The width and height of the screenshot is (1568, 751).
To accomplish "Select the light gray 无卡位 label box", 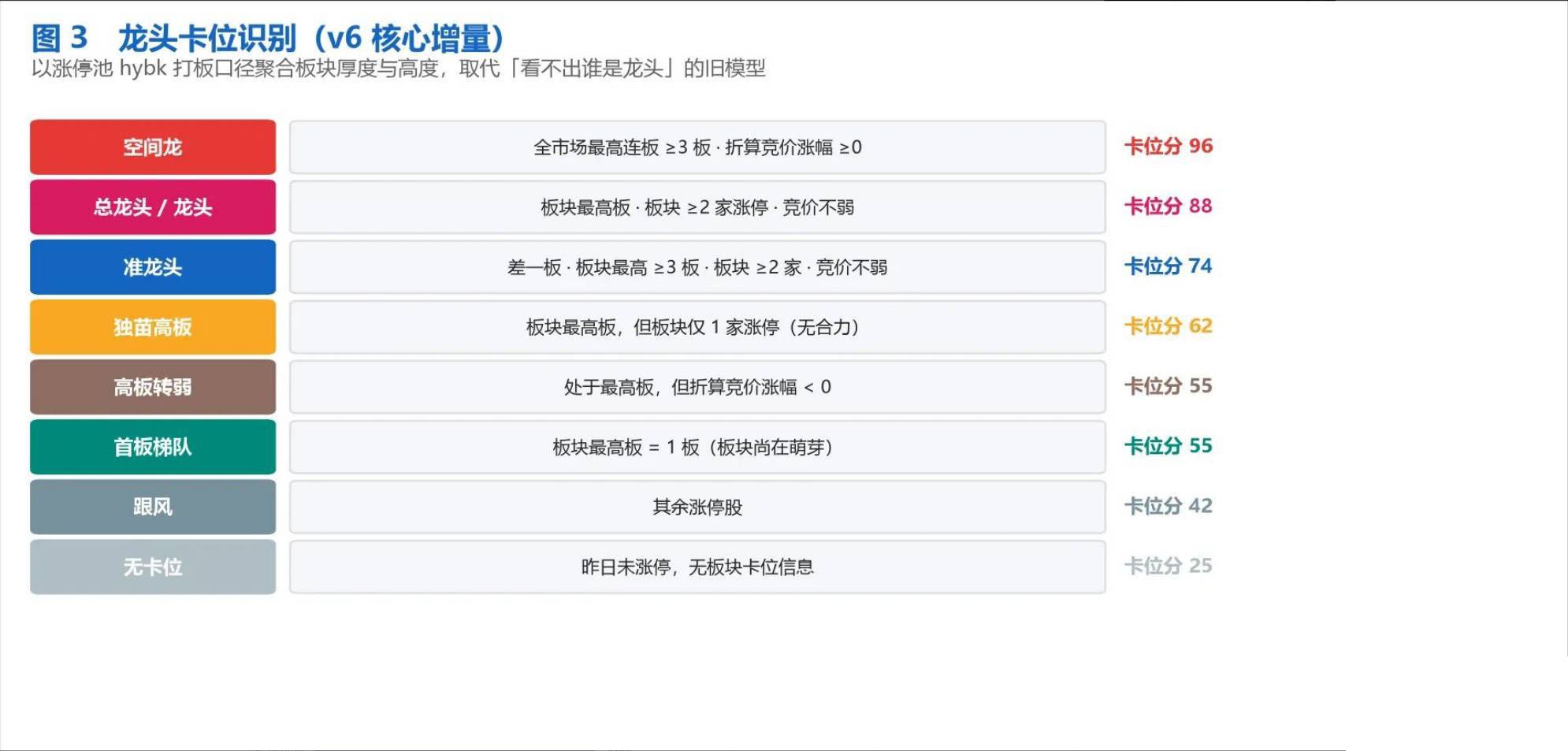I will coord(153,567).
